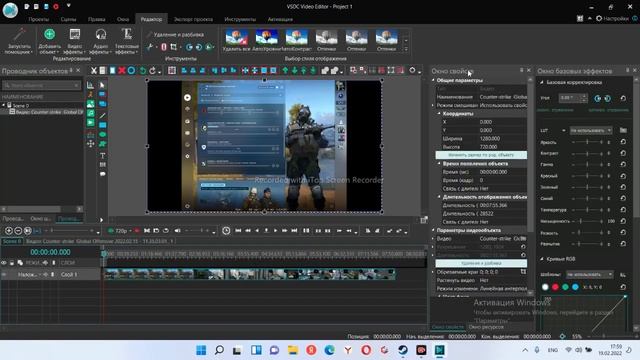Viewport: 640px width, 360px height.
Task: Expand the Scene 0 tree node
Action: 4,105
